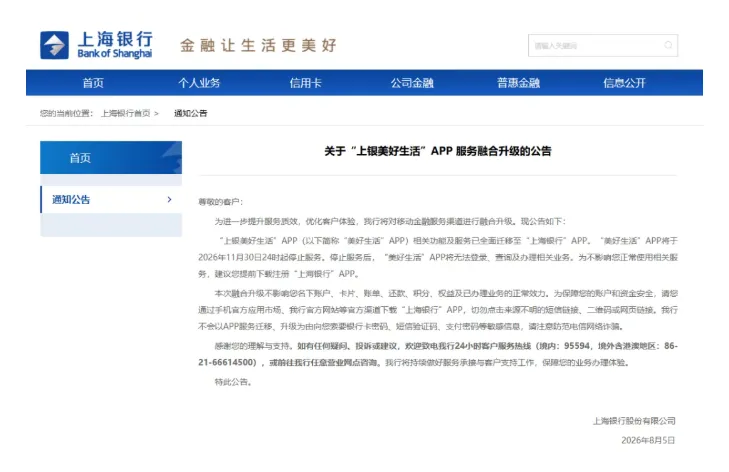Viewport: 729px width, 472px height.
Task: Open the 信息公开 navigation menu item
Action: pos(624,83)
